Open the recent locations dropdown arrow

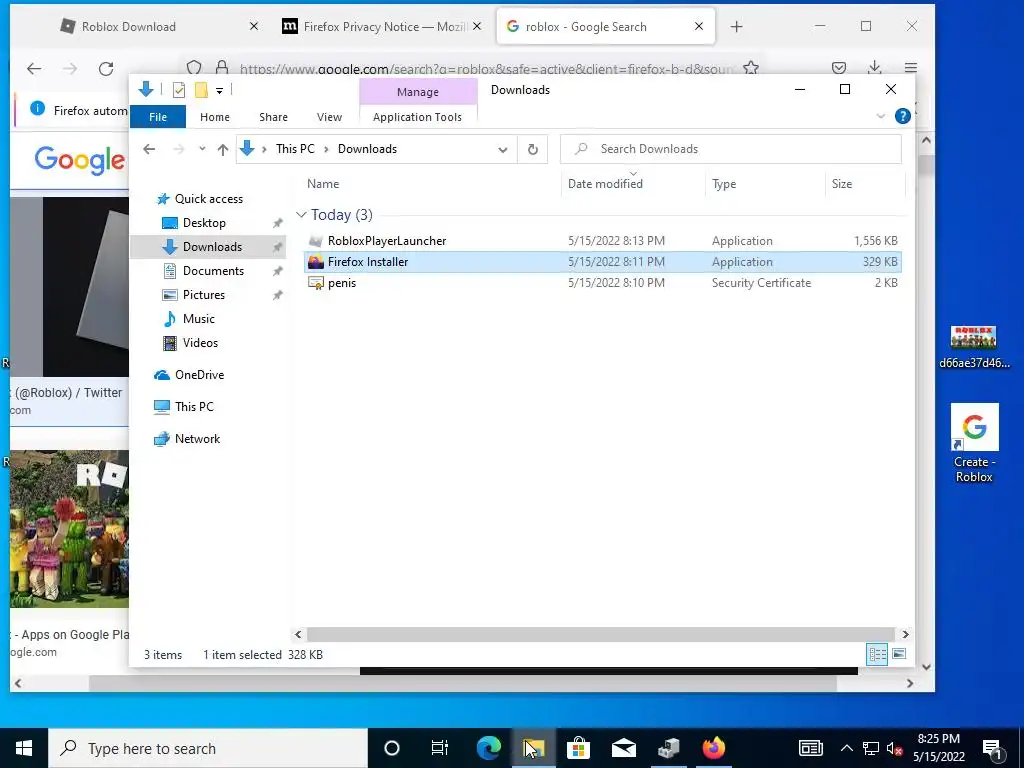point(202,149)
